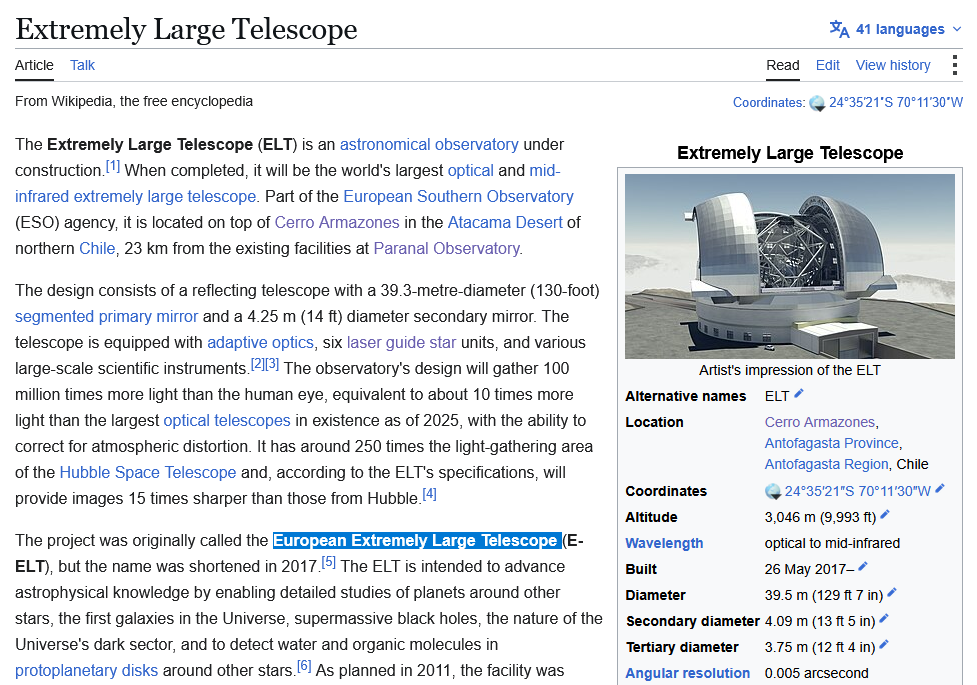Viewport: 977px width, 685px height.
Task: Click highlighted European Extremely Large Telescope text
Action: click(416, 540)
